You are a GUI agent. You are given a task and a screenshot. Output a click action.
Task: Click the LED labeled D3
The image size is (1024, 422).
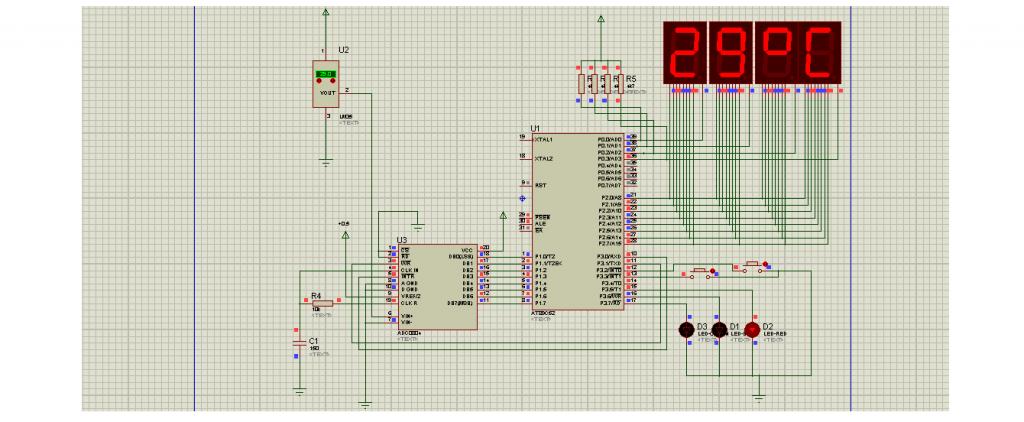pos(686,330)
